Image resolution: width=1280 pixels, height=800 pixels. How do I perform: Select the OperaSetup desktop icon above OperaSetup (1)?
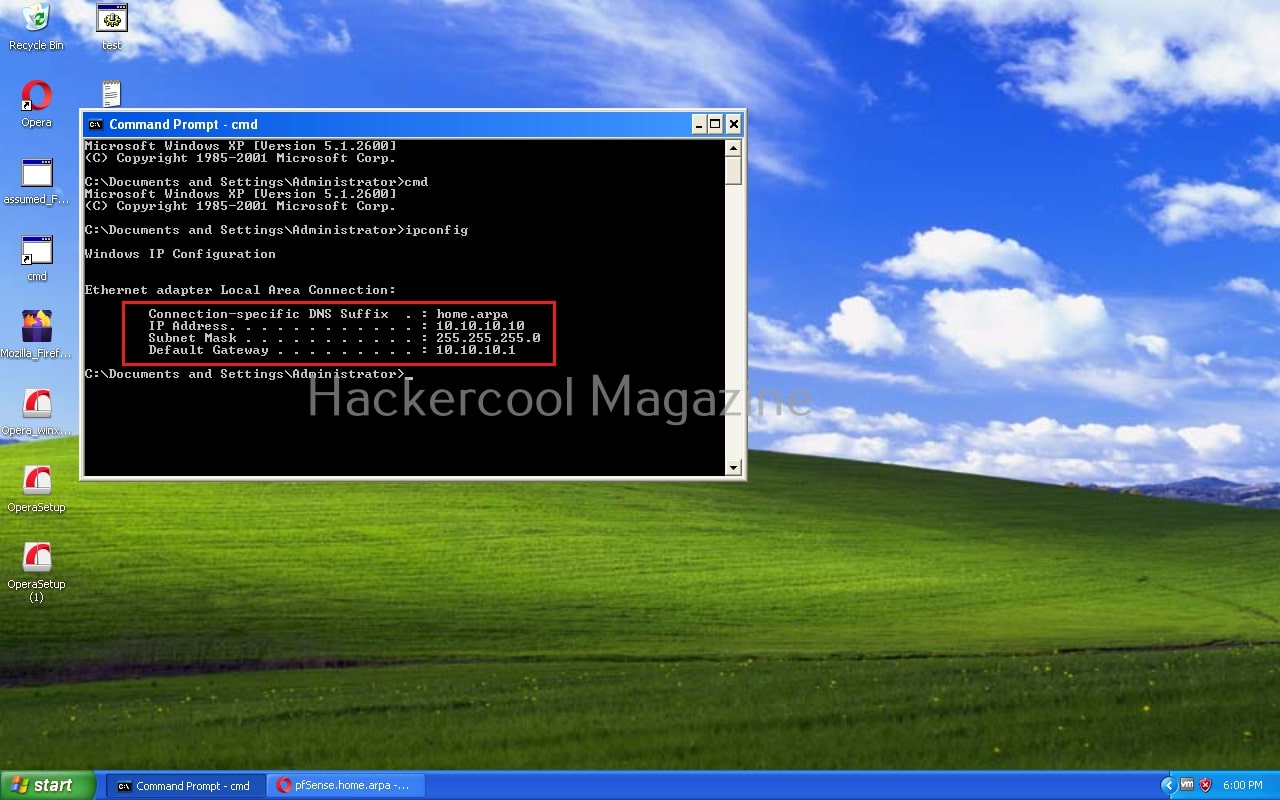coord(36,481)
